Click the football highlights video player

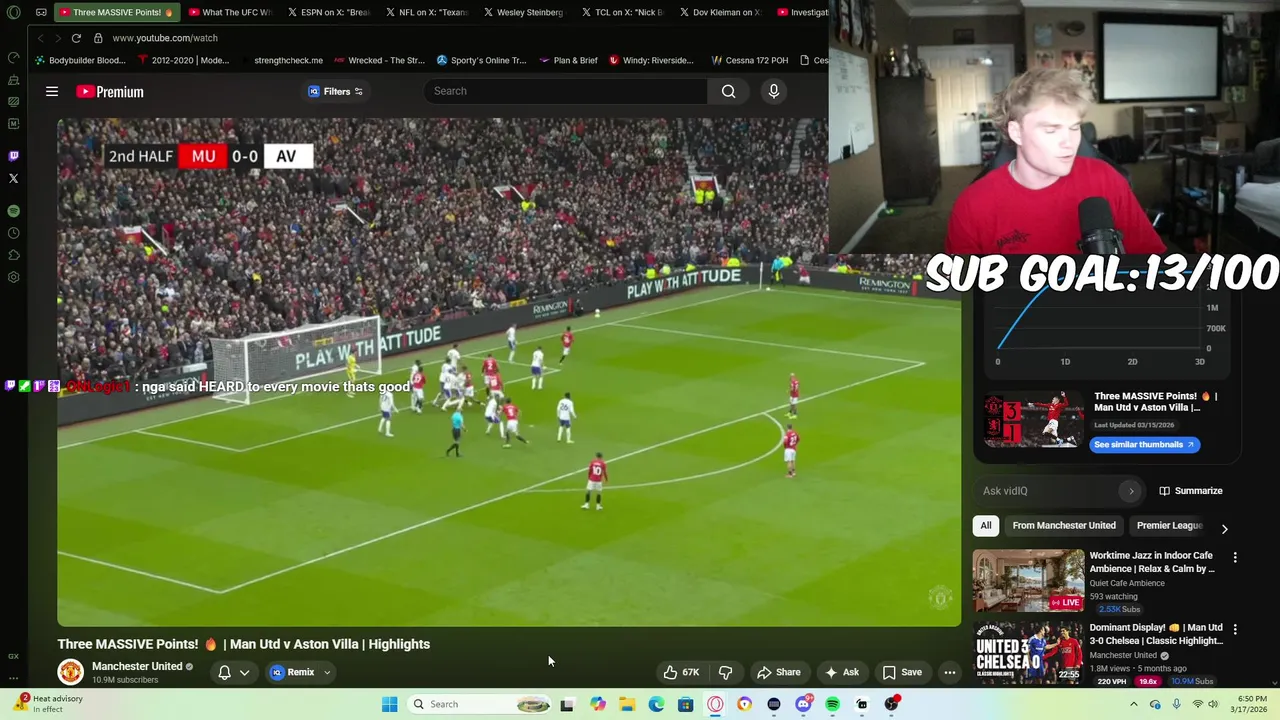pyautogui.click(x=509, y=372)
